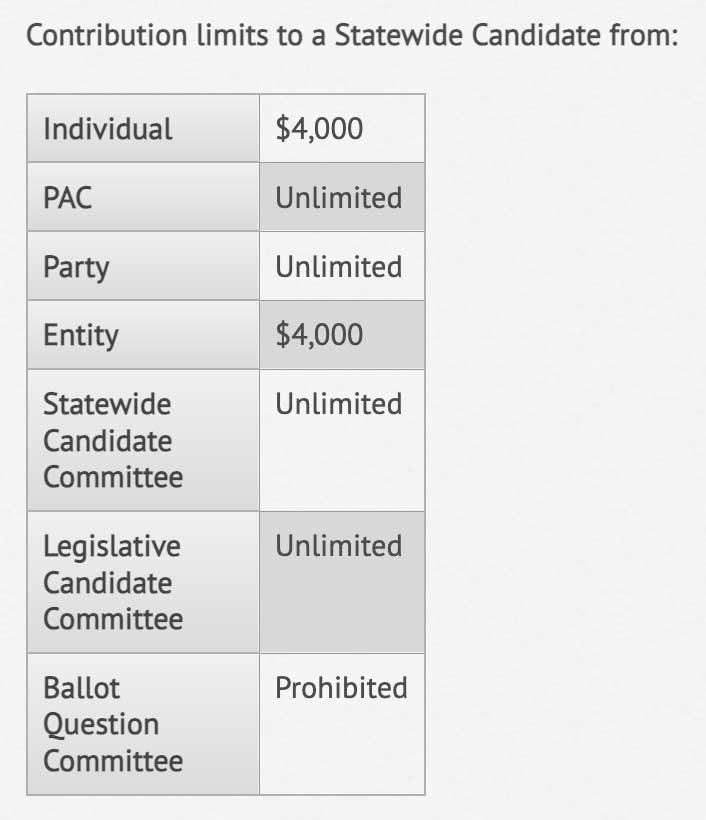Click the word Legislative in the table
Screen dimensions: 706x820
pyautogui.click(x=112, y=547)
